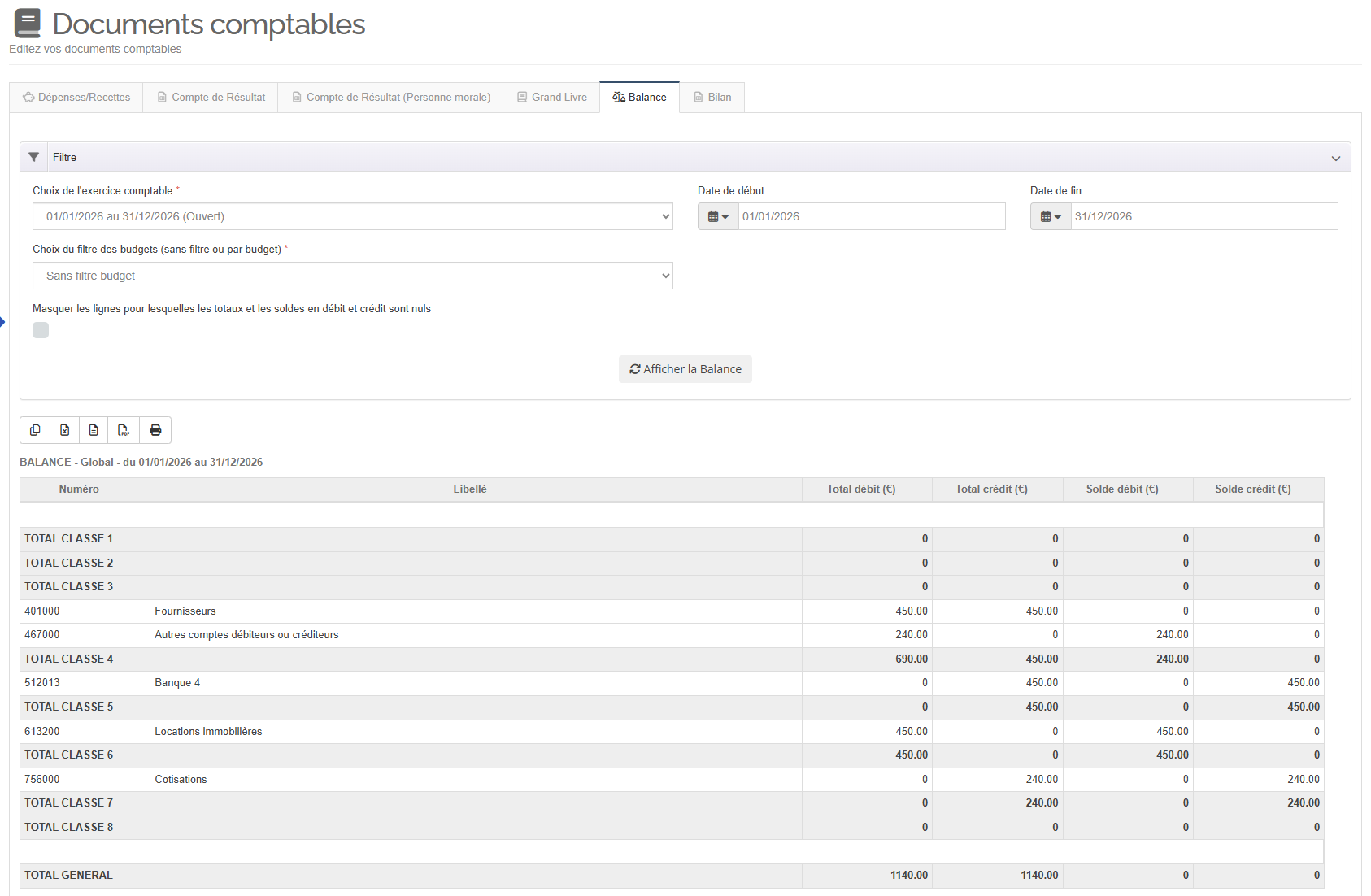
Task: Export the balance as PDF
Action: coord(124,430)
